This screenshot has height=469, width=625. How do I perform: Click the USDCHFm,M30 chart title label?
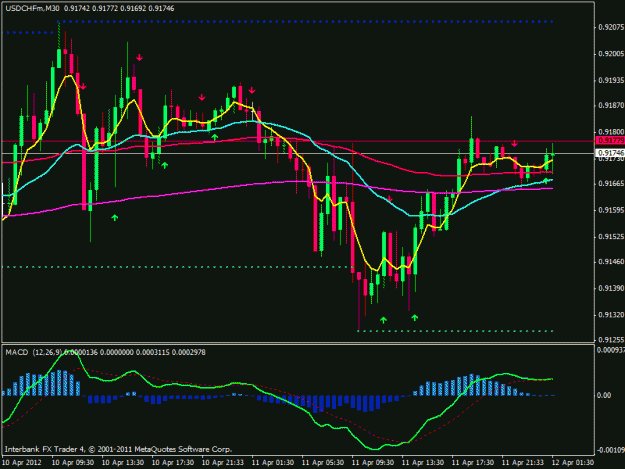point(32,8)
